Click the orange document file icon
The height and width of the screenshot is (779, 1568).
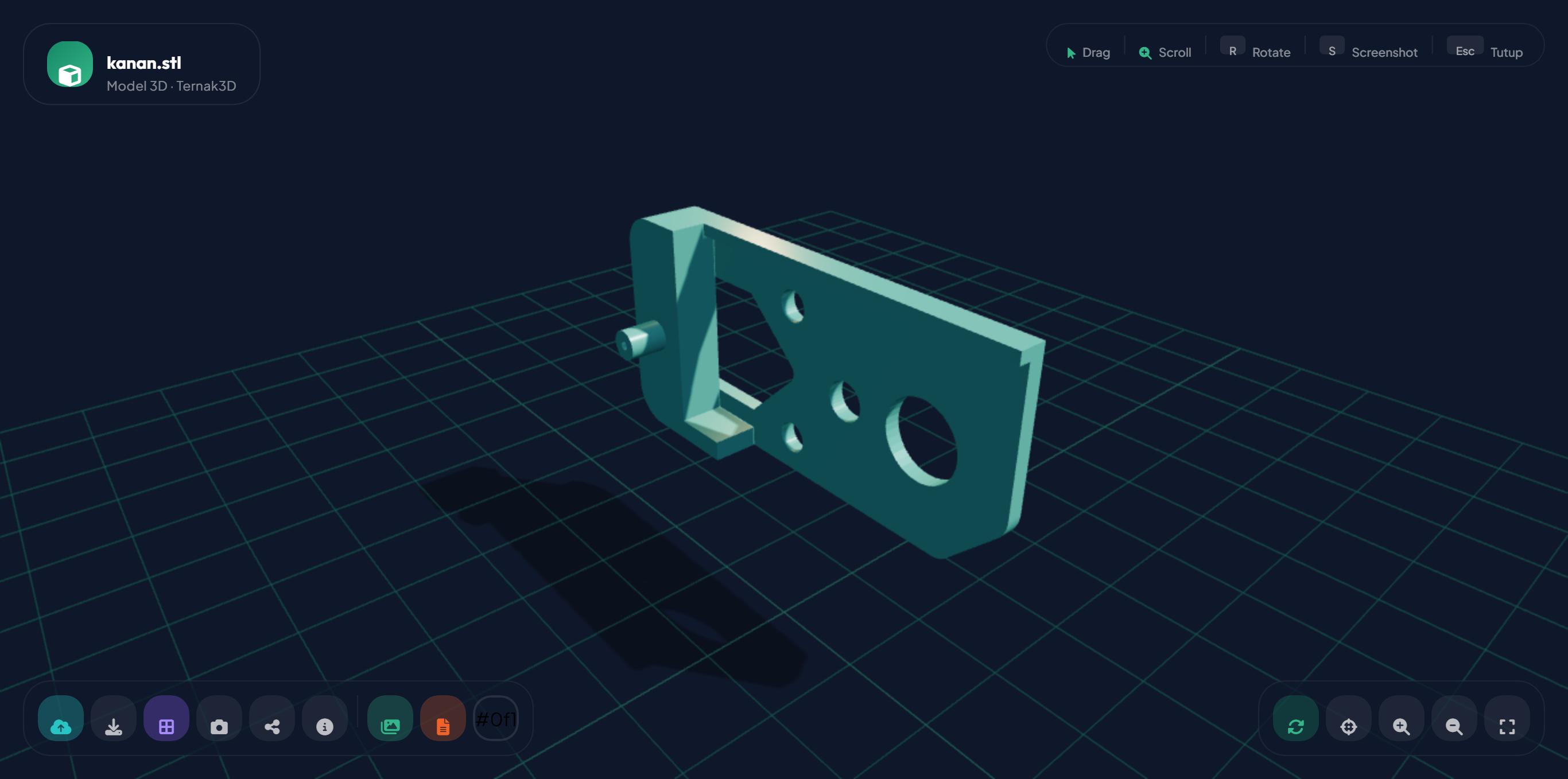click(443, 718)
